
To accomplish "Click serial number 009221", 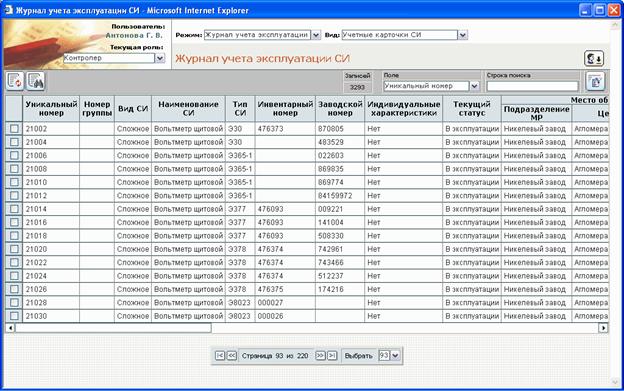I will tap(331, 209).
